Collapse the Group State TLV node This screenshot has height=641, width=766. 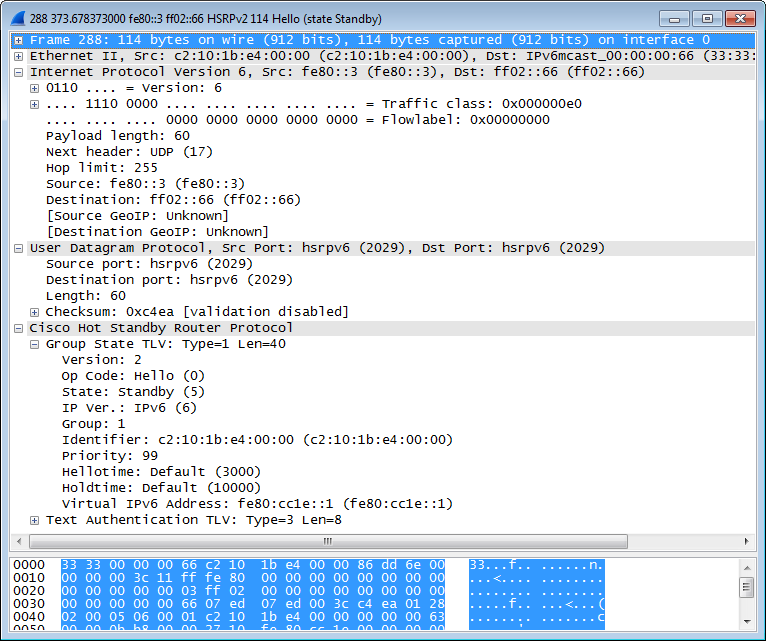[x=34, y=344]
